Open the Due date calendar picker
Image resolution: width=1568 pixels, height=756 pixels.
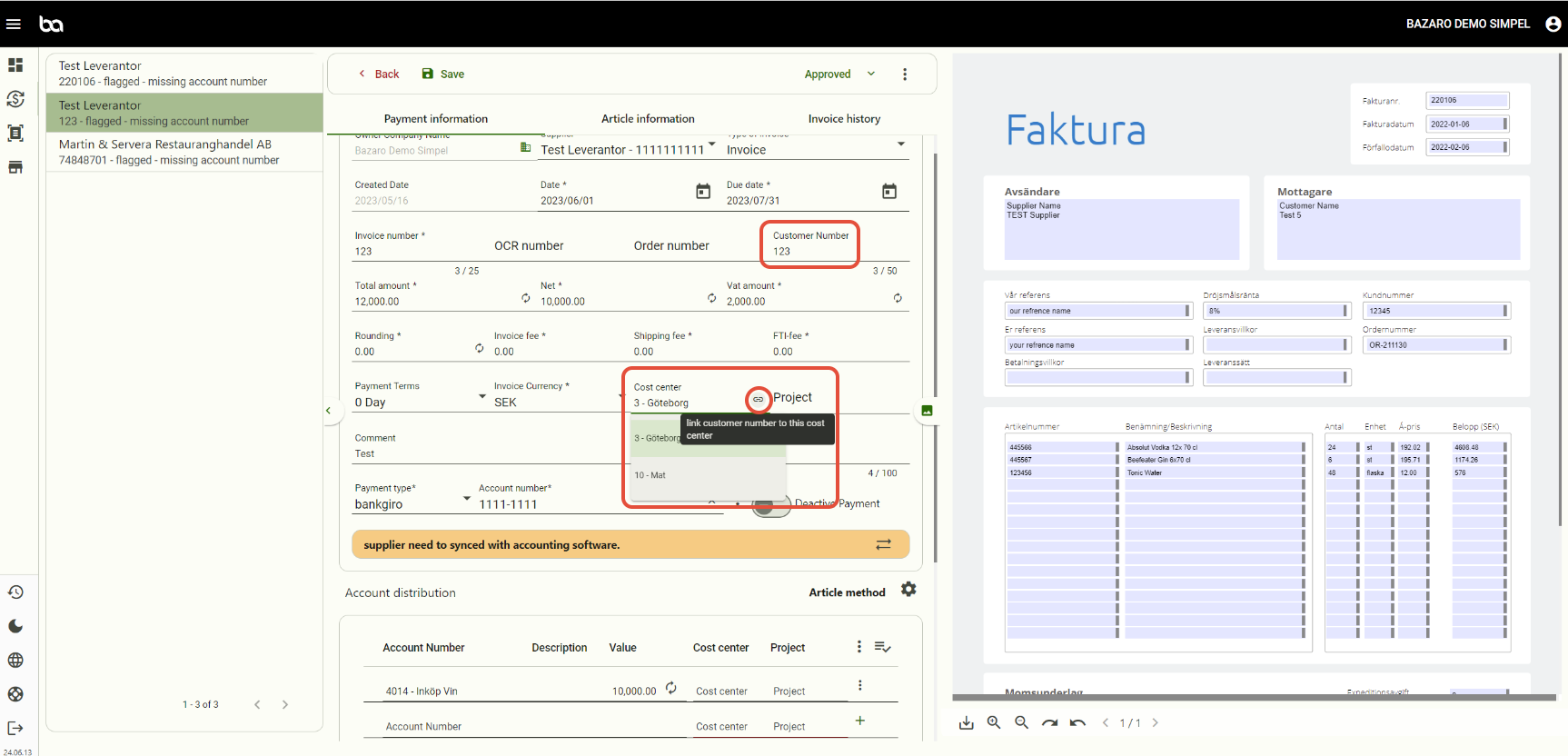[888, 192]
